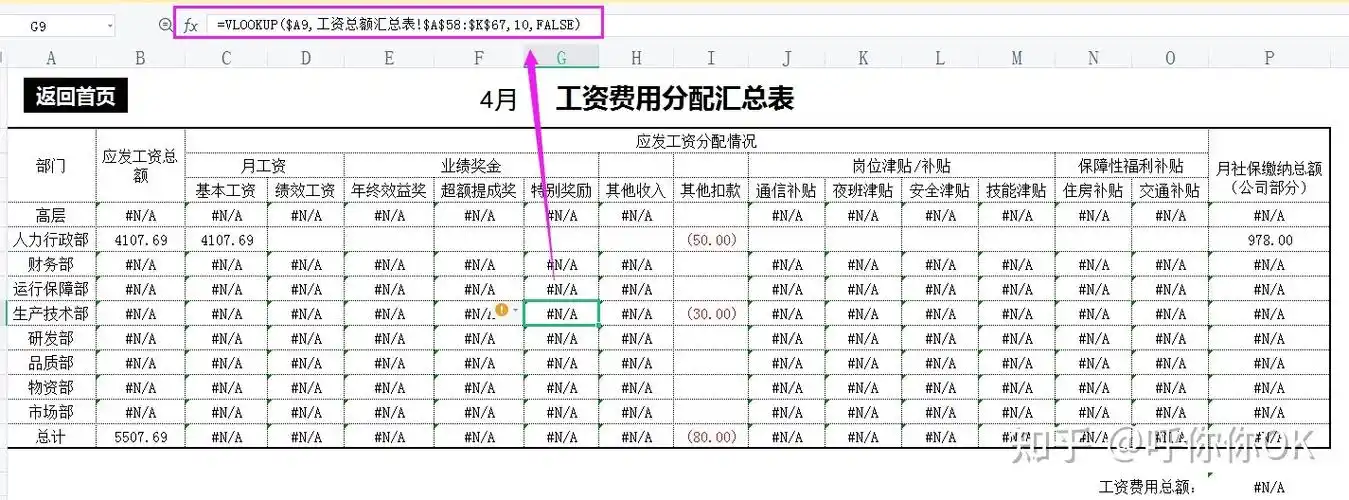Select column O header
Screen dimensions: 1349x500
click(x=1170, y=59)
